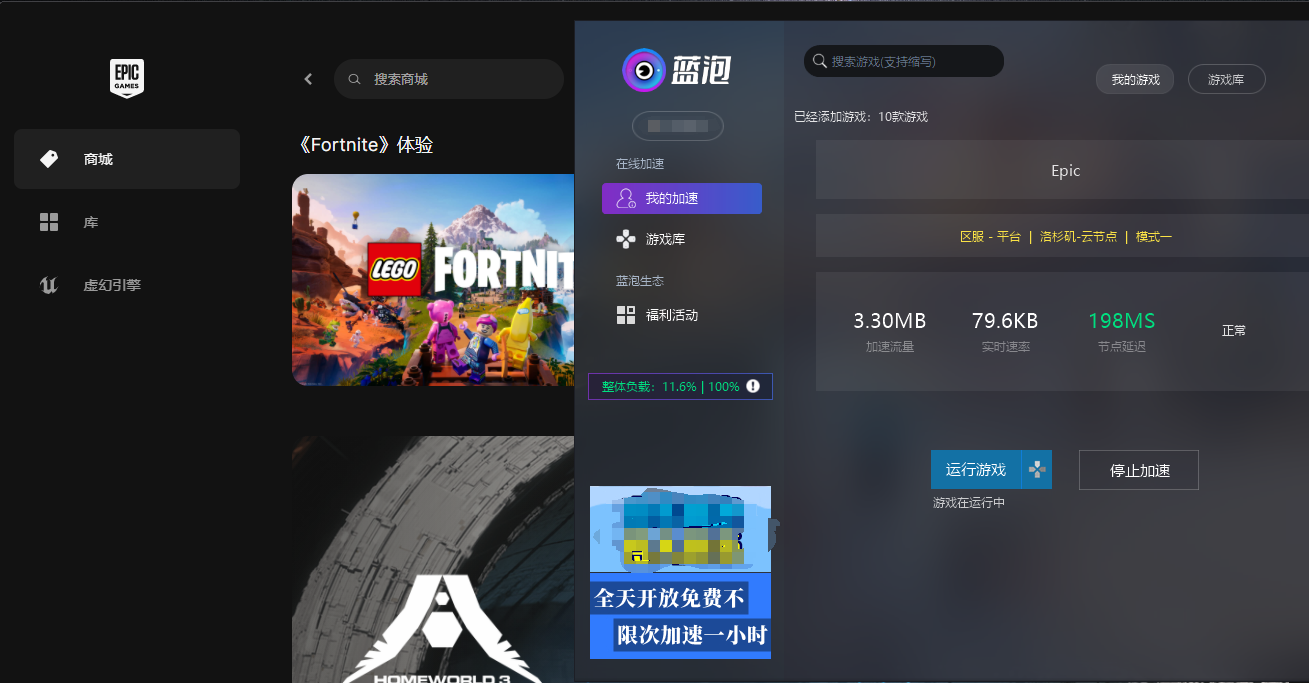
Task: Open the Homeworld 3 thumbnail
Action: 433,559
